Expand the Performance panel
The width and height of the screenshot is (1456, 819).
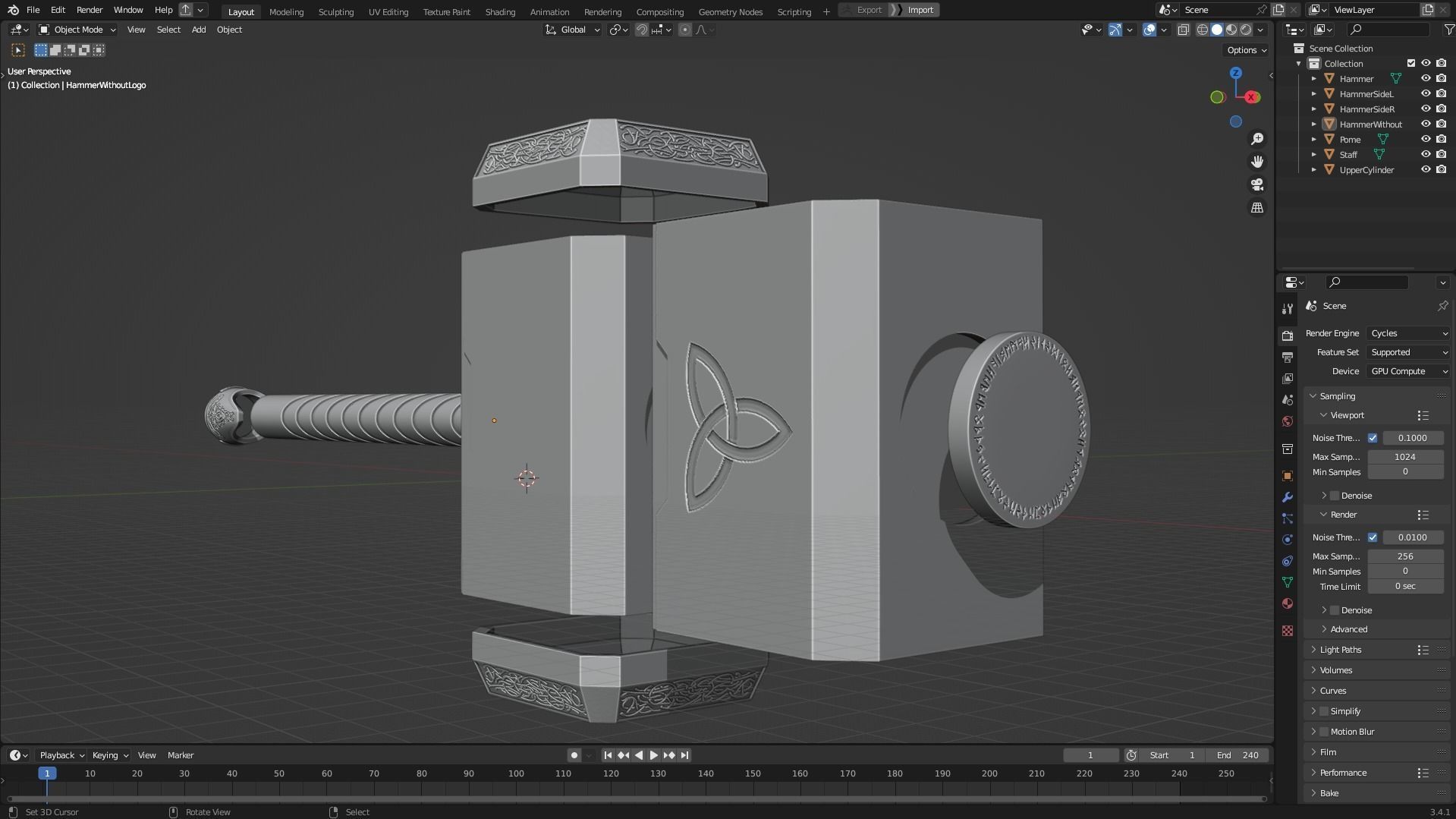[1342, 773]
